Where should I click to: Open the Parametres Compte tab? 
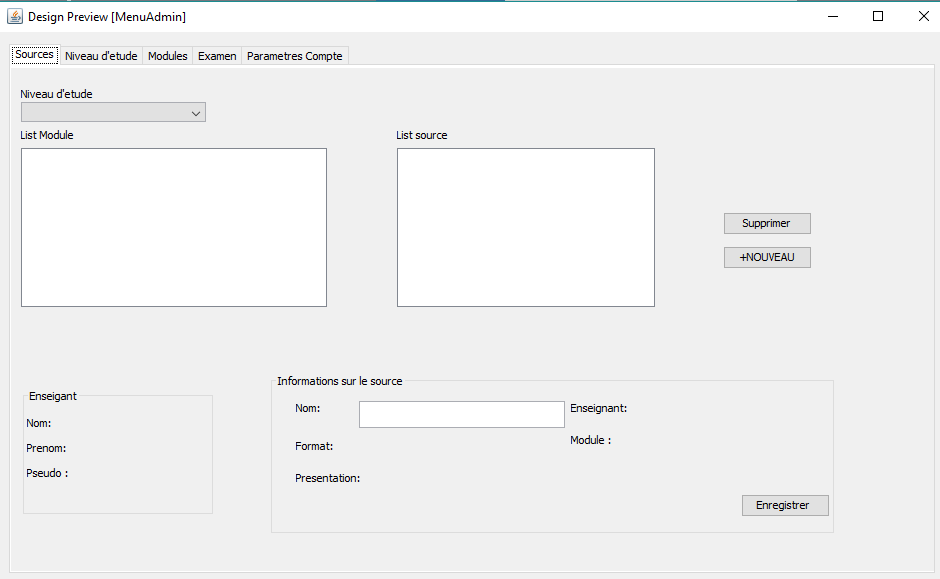(x=294, y=56)
